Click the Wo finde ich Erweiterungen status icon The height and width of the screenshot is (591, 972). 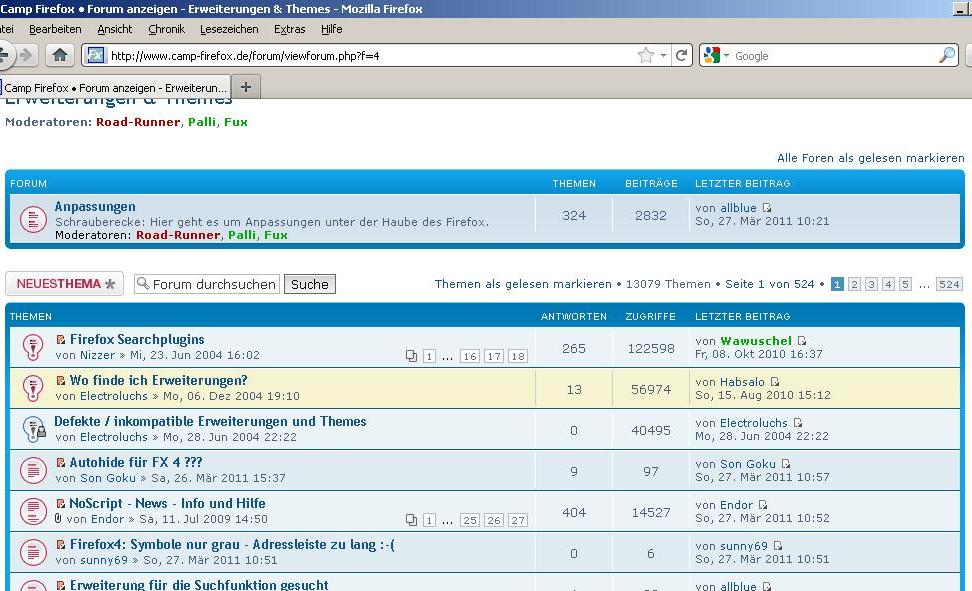(x=33, y=388)
